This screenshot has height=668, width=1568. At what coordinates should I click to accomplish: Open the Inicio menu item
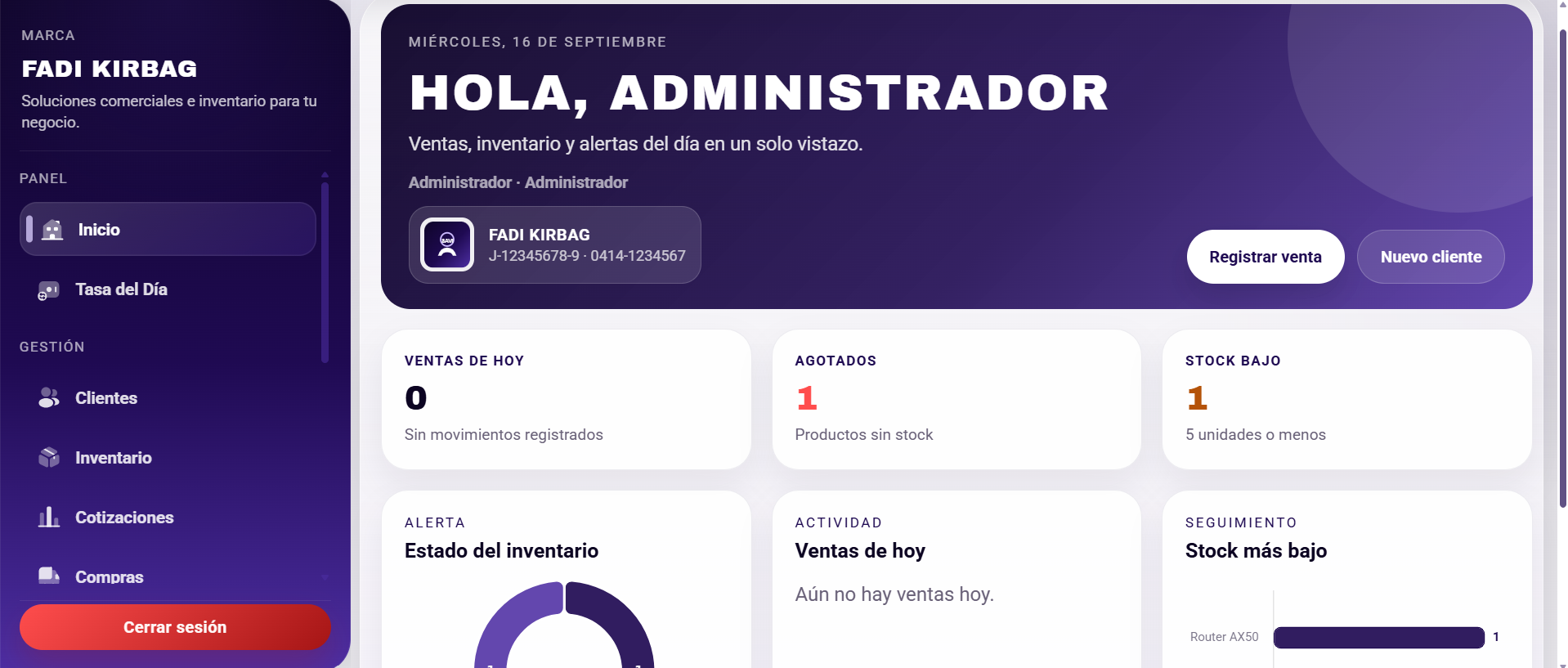click(168, 229)
